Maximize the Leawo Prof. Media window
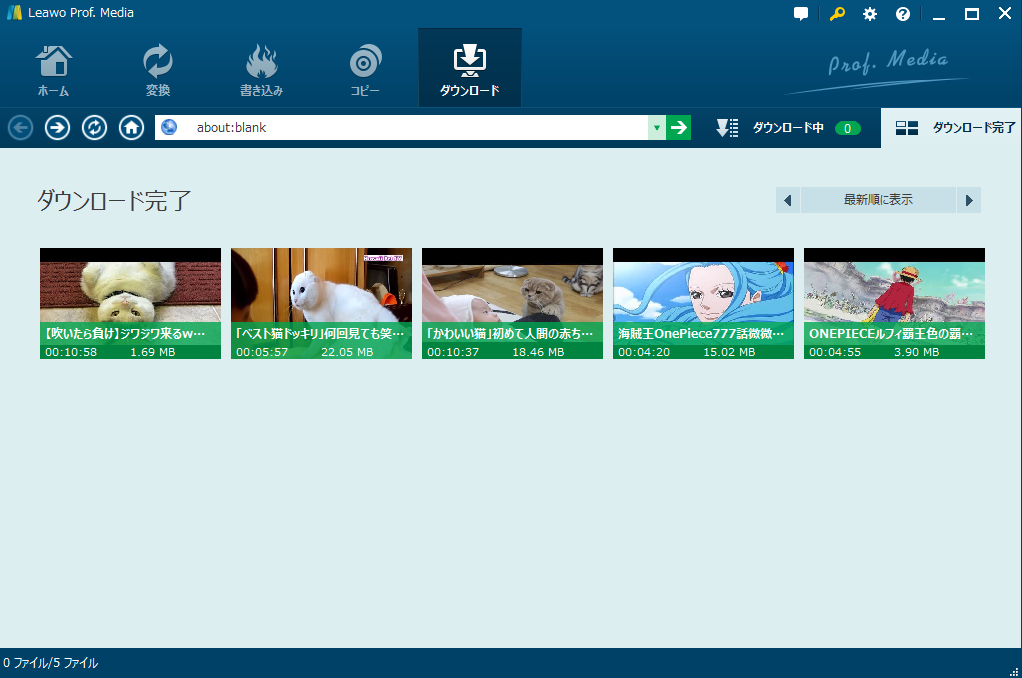 pos(972,14)
